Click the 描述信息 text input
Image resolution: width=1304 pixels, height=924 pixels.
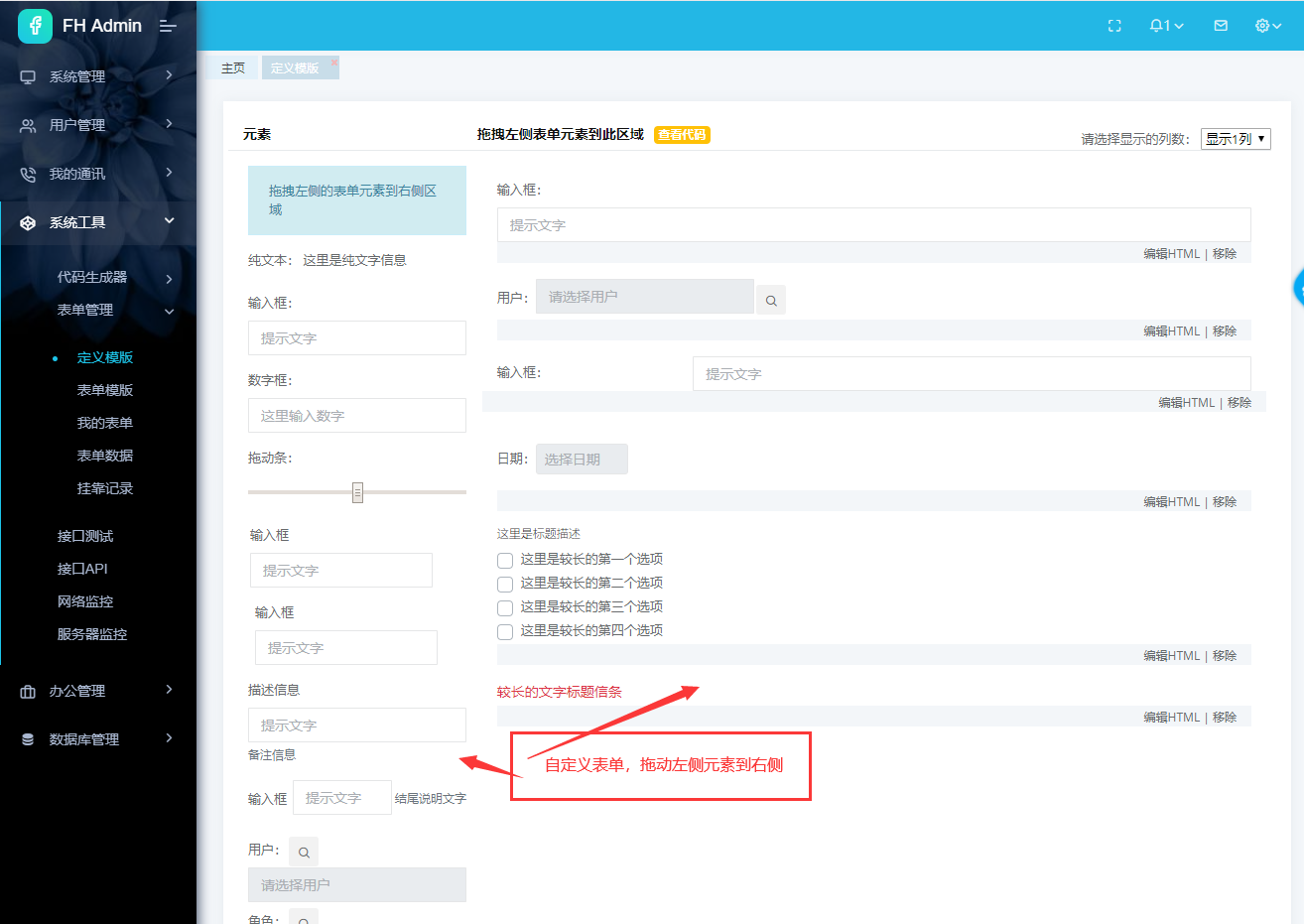[357, 726]
